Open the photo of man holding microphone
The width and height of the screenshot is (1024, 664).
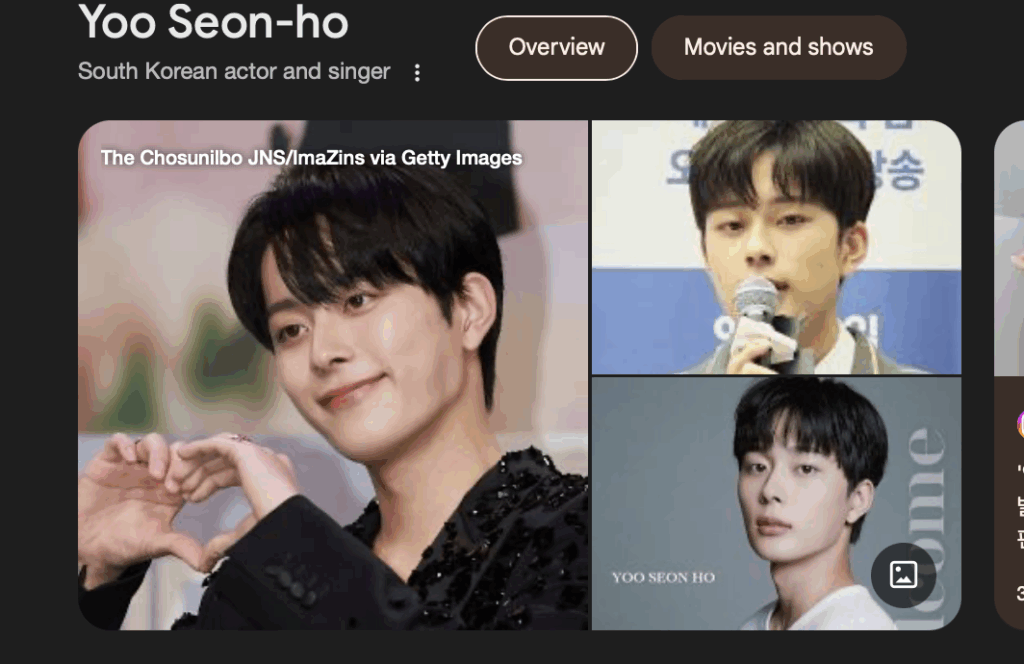pos(776,247)
